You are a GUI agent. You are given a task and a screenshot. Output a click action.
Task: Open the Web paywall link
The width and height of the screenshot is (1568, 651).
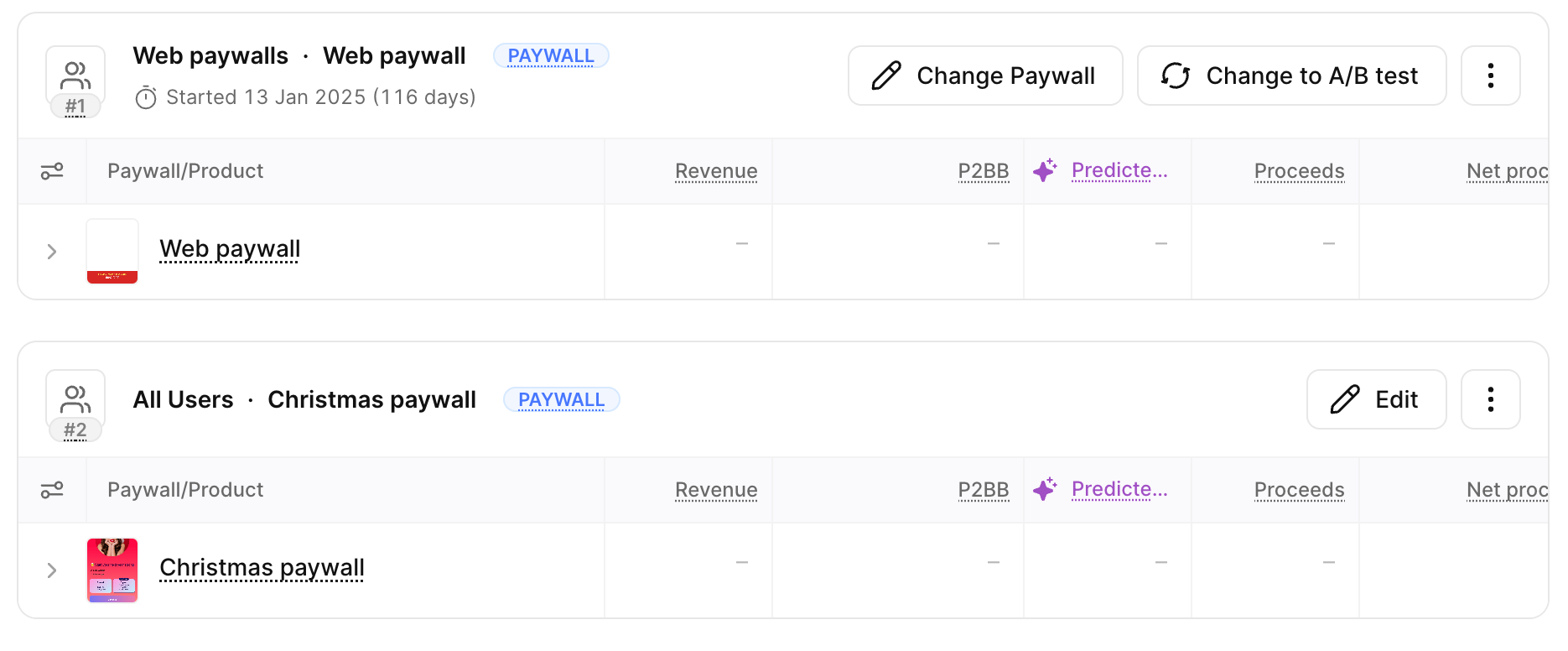tap(229, 248)
